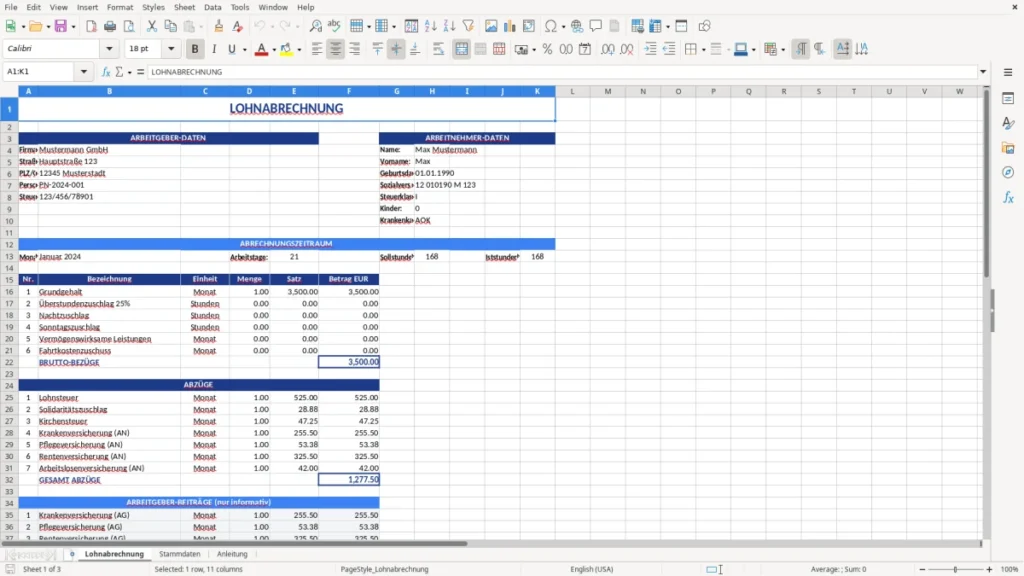Insert special character omega icon
Image resolution: width=1024 pixels, height=576 pixels.
point(551,26)
